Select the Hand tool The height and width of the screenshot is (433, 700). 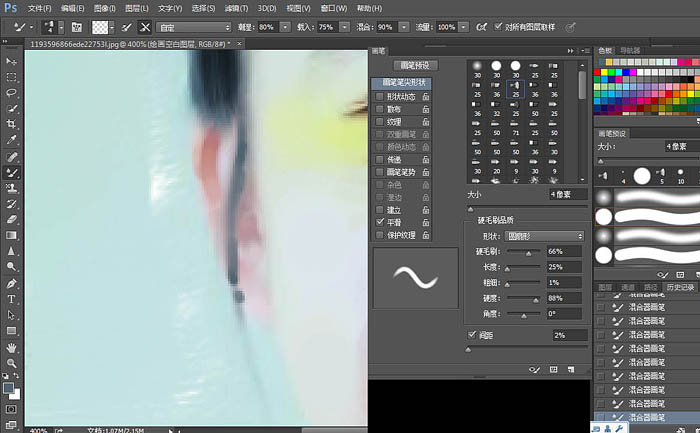tap(11, 347)
